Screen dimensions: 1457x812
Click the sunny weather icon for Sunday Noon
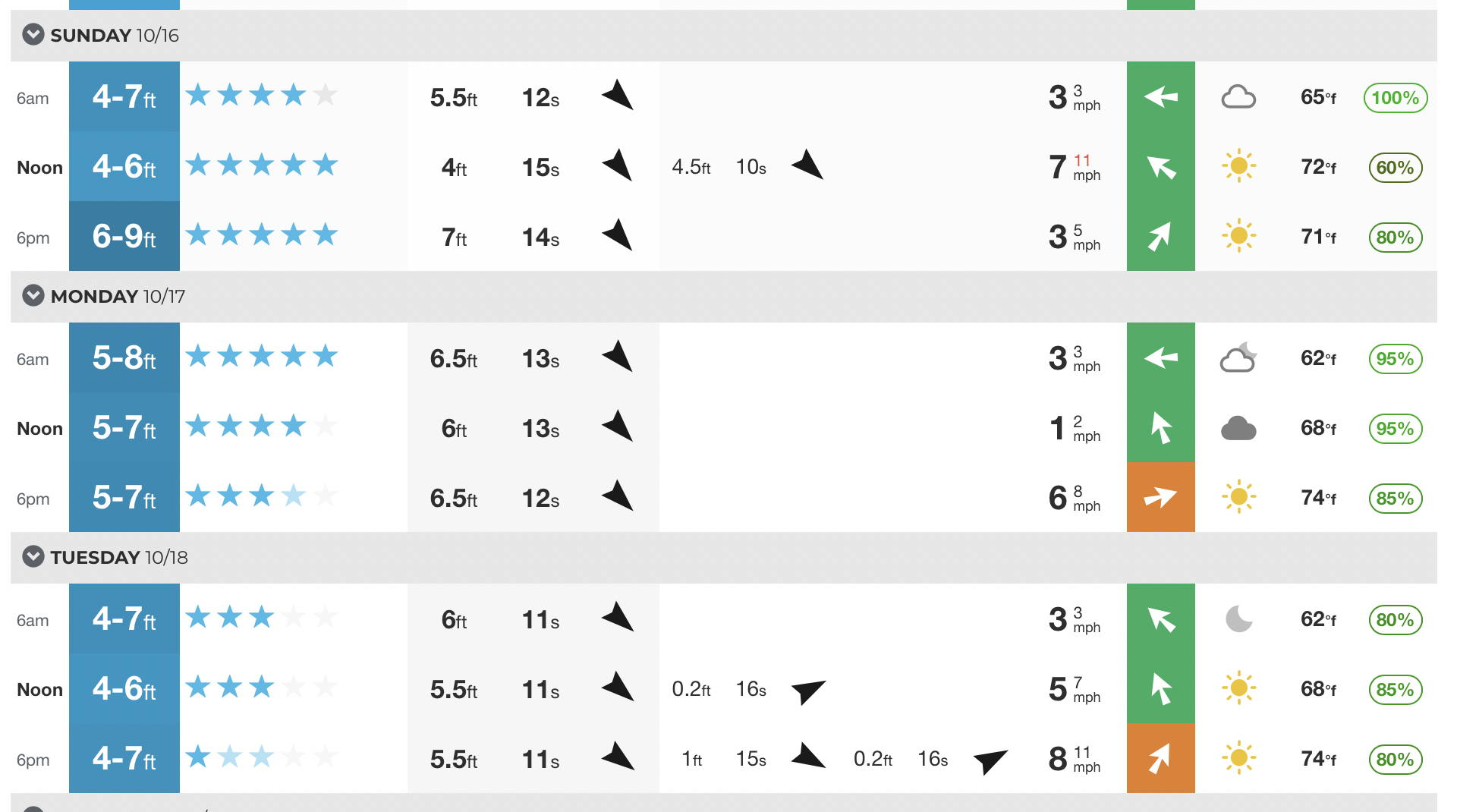pos(1239,167)
